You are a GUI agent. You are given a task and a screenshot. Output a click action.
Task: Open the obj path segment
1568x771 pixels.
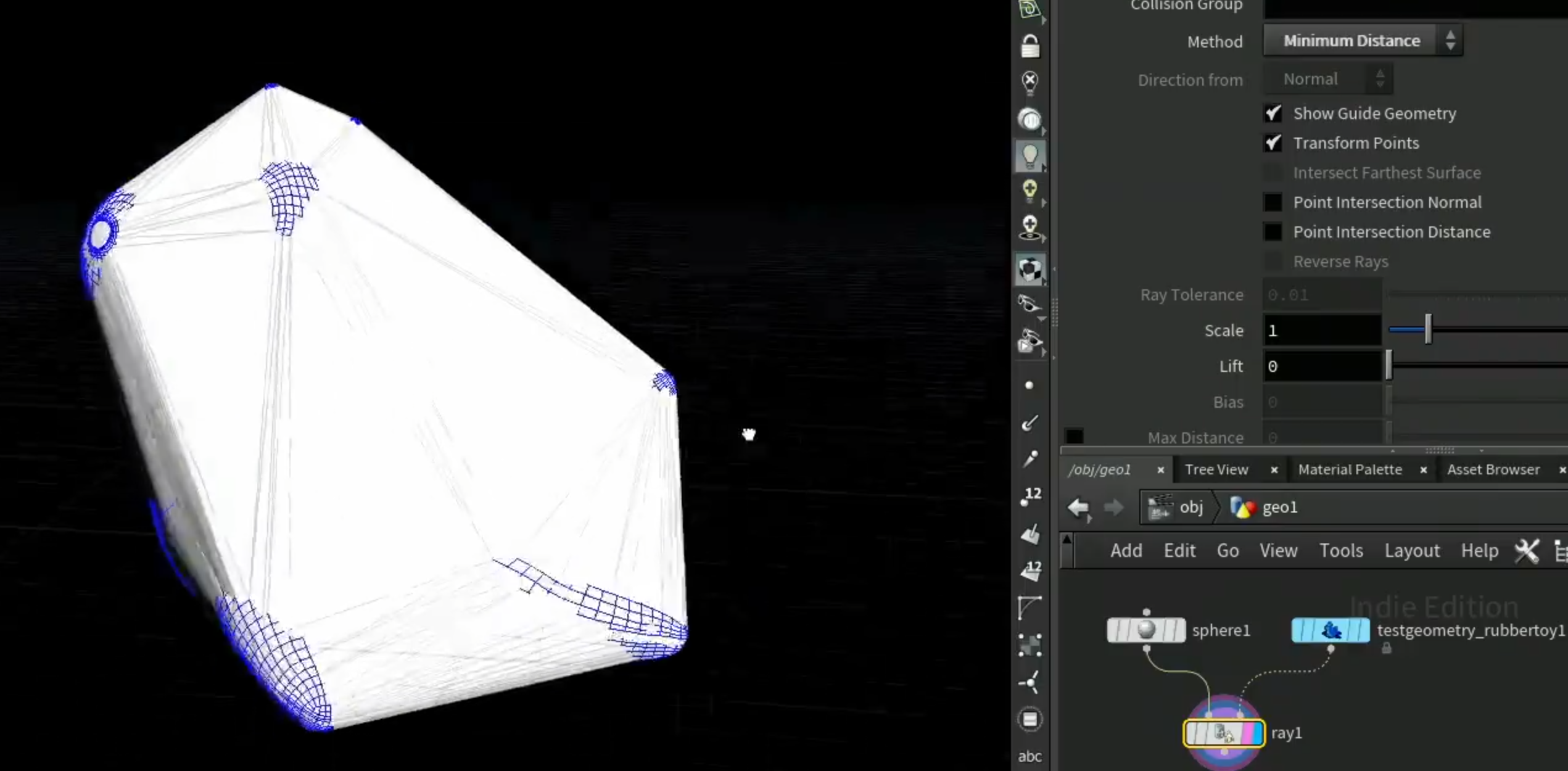tap(1176, 508)
